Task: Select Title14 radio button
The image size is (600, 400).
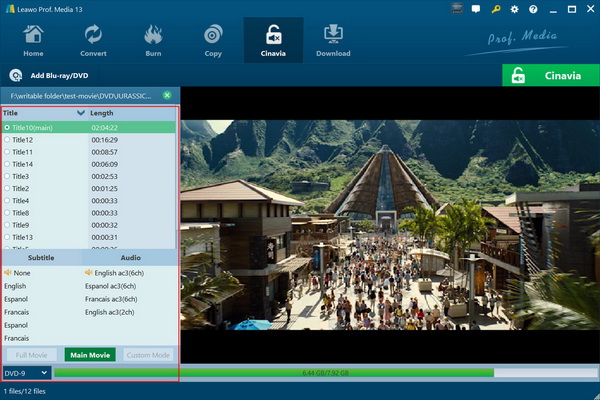Action: click(7, 164)
